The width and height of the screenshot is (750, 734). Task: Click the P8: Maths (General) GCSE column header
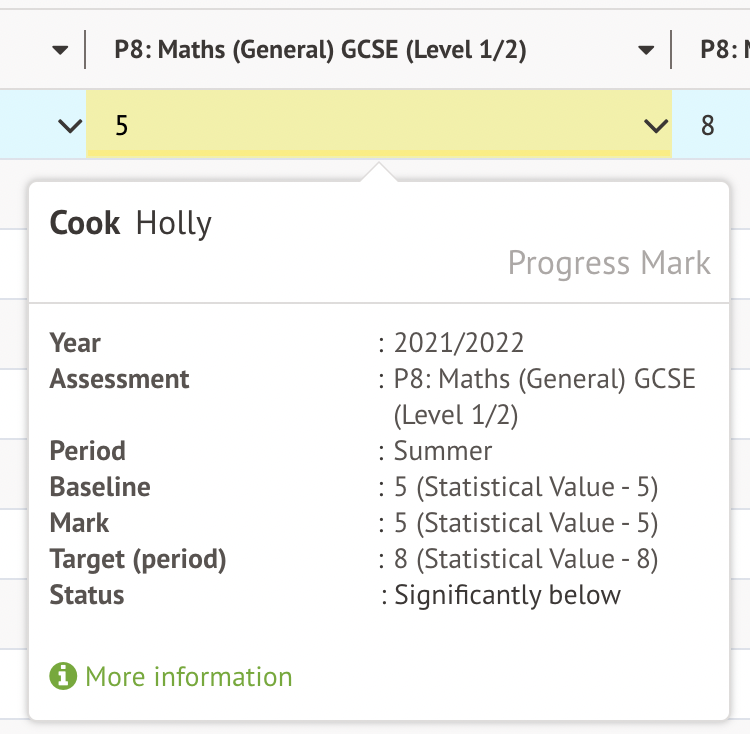point(320,50)
